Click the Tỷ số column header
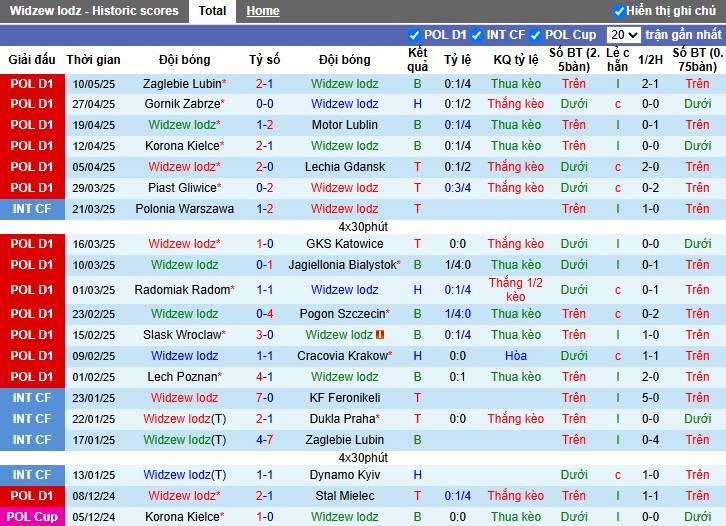This screenshot has width=726, height=526. point(264,59)
